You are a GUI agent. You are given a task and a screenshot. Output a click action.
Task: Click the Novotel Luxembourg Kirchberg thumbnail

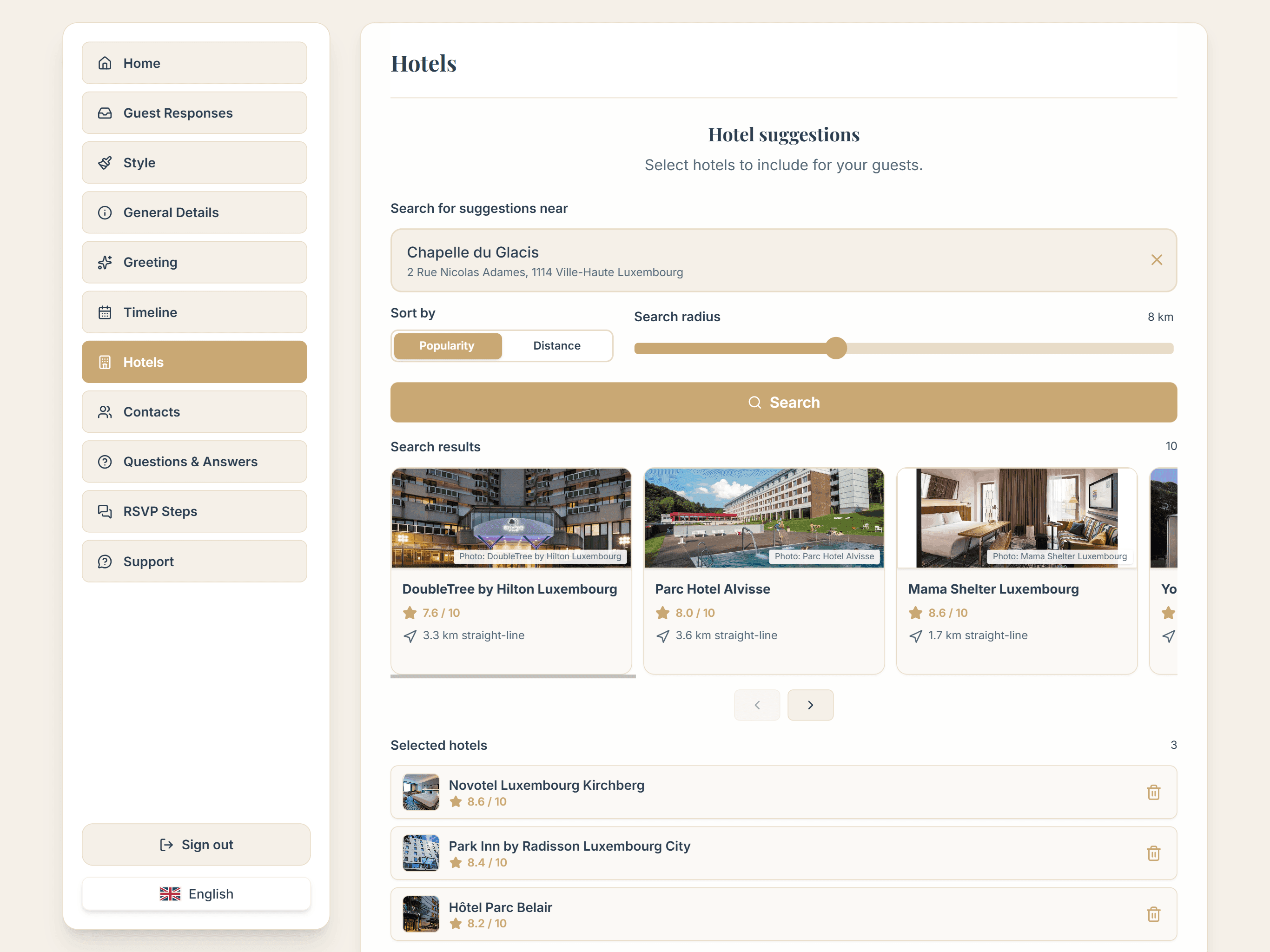coord(420,793)
